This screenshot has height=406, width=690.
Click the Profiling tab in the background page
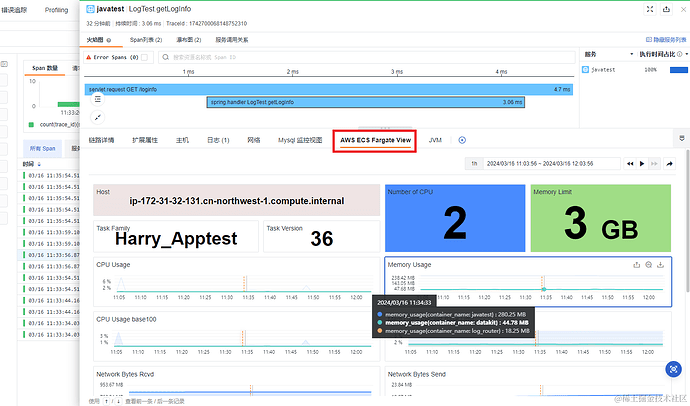coord(56,10)
